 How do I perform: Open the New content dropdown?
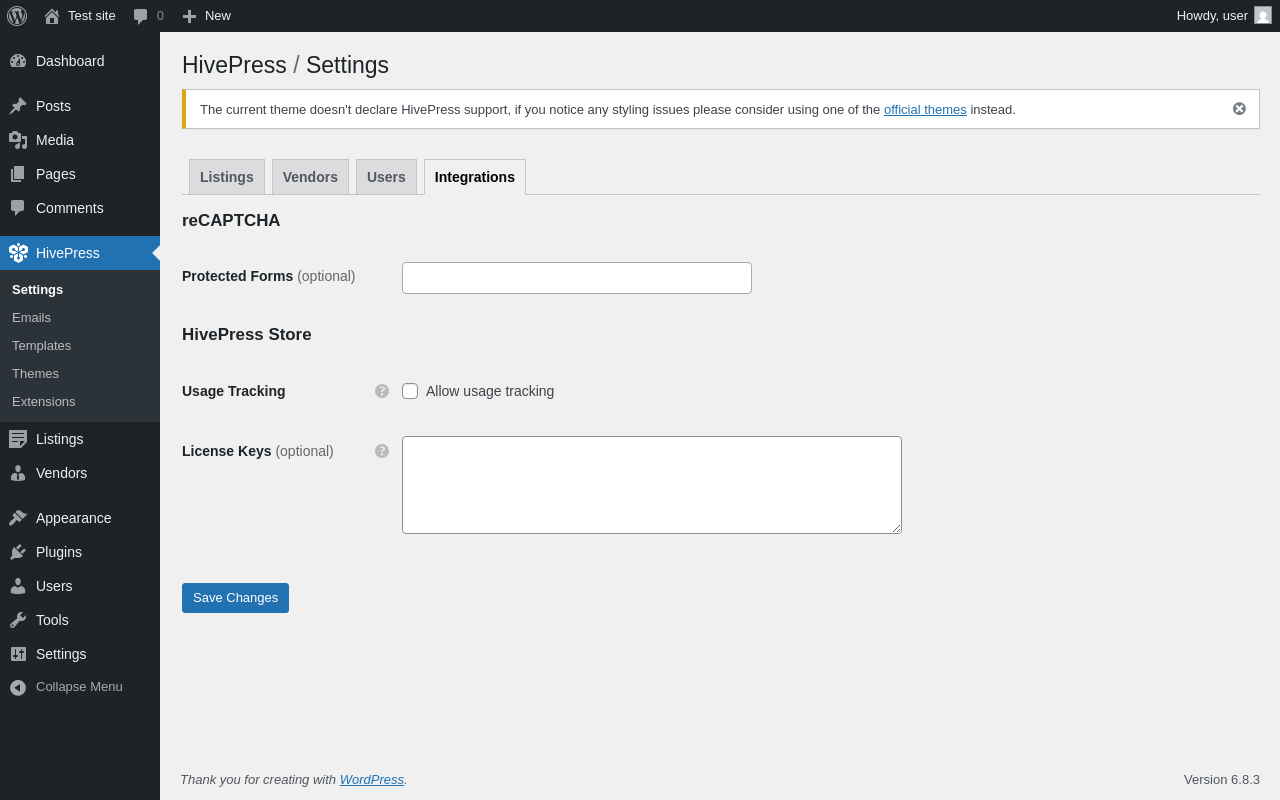207,16
